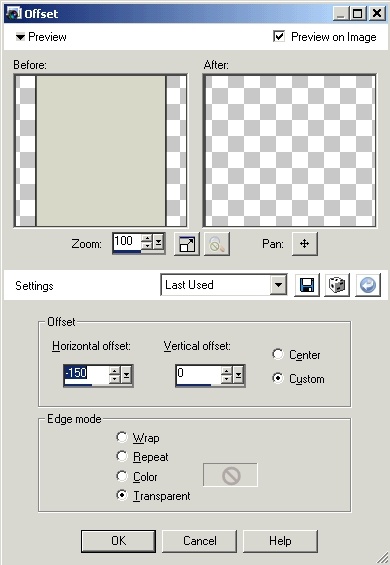This screenshot has width=390, height=565.
Task: Click the Help button
Action: tap(280, 541)
